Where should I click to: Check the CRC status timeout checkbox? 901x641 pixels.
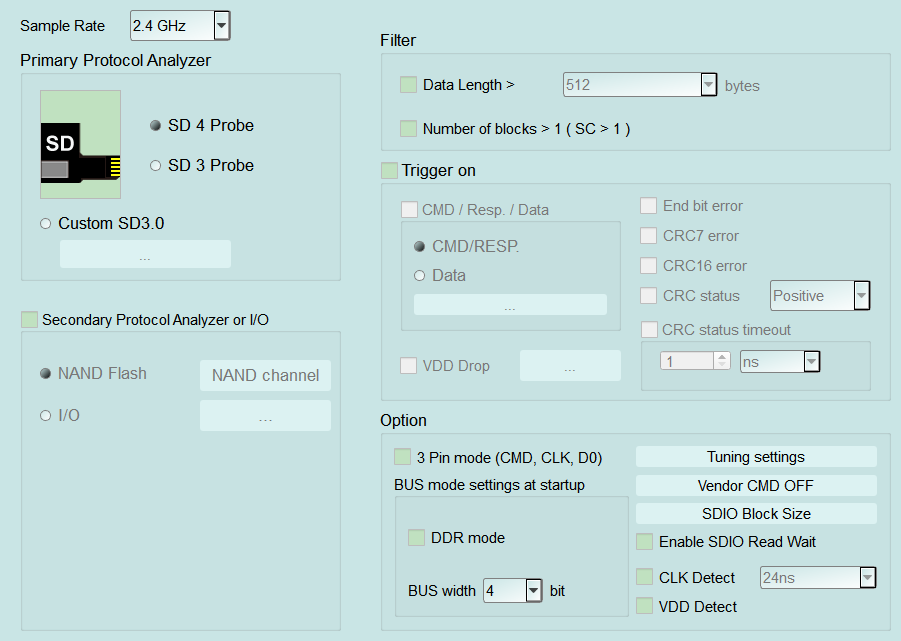coord(649,330)
